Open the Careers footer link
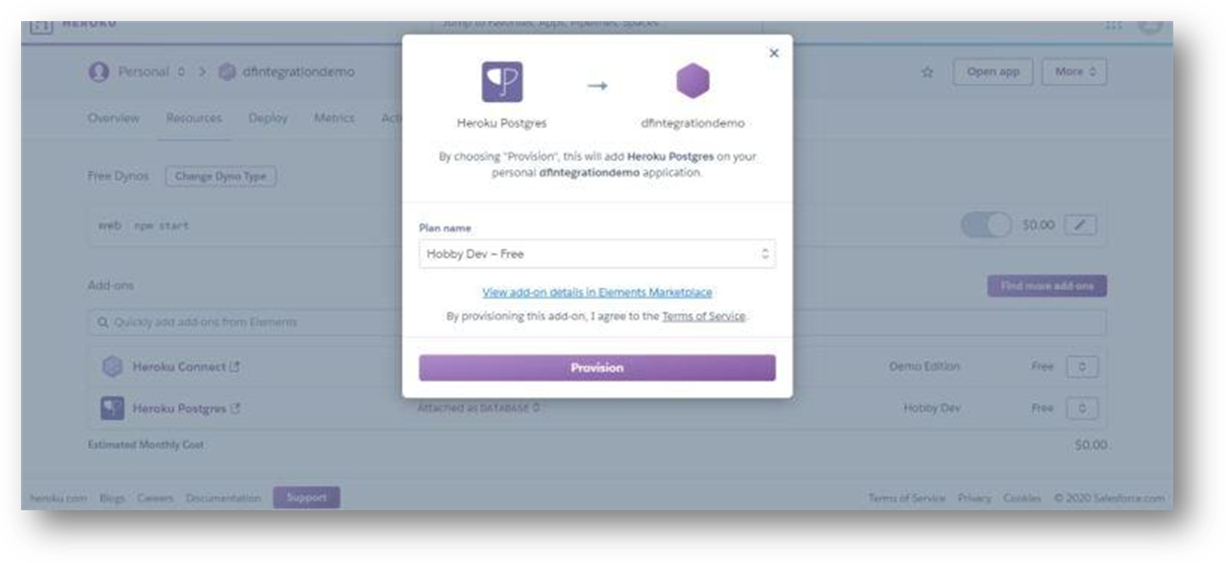 (x=156, y=498)
